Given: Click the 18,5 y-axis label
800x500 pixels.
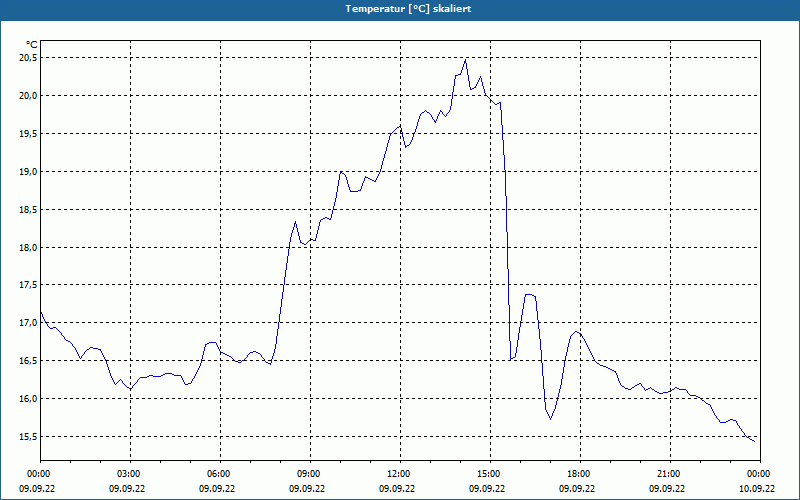Looking at the screenshot, I should pos(28,210).
